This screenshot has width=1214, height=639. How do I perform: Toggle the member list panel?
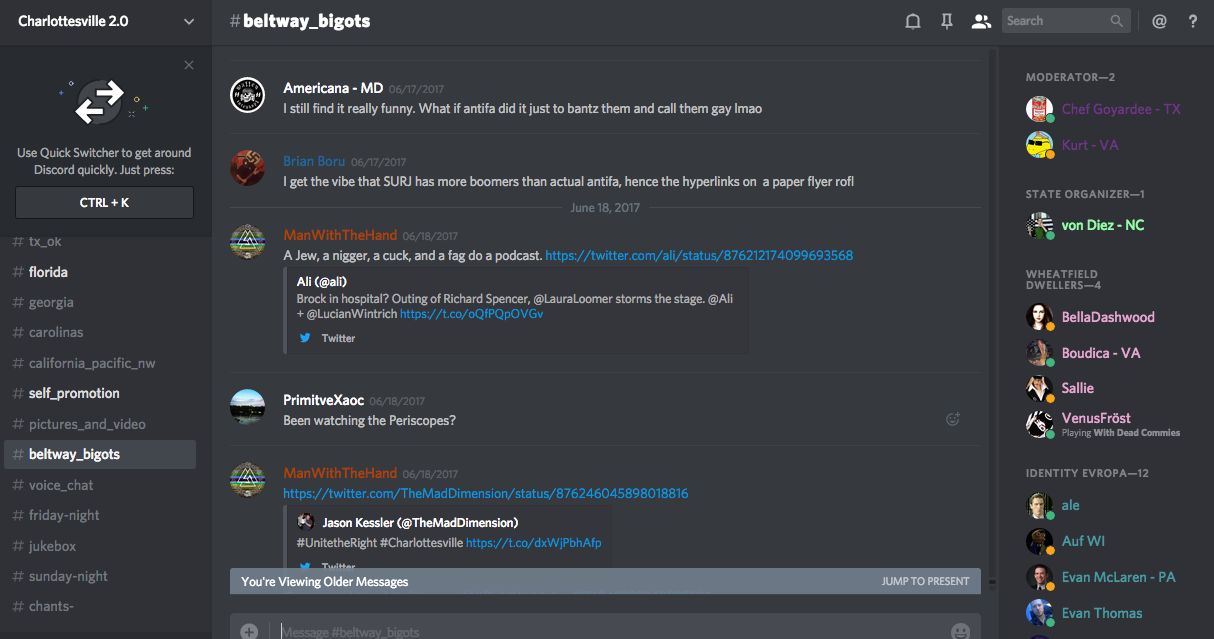tap(981, 21)
